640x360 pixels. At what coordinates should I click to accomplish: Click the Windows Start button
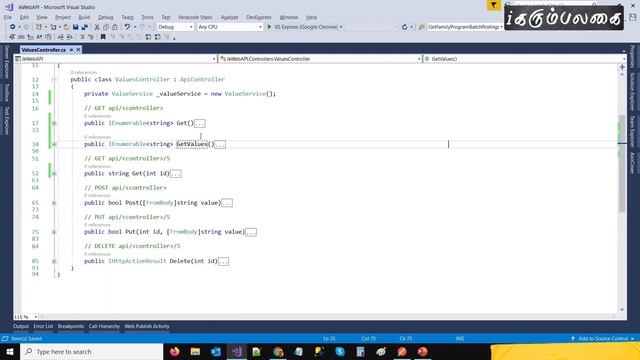[x=10, y=352]
